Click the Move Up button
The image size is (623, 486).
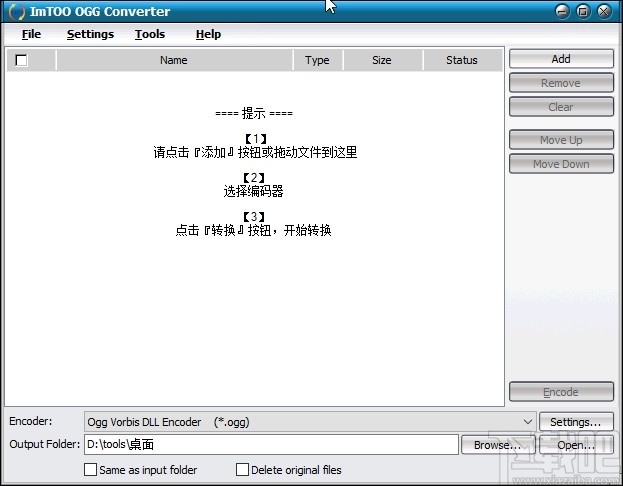(x=561, y=140)
